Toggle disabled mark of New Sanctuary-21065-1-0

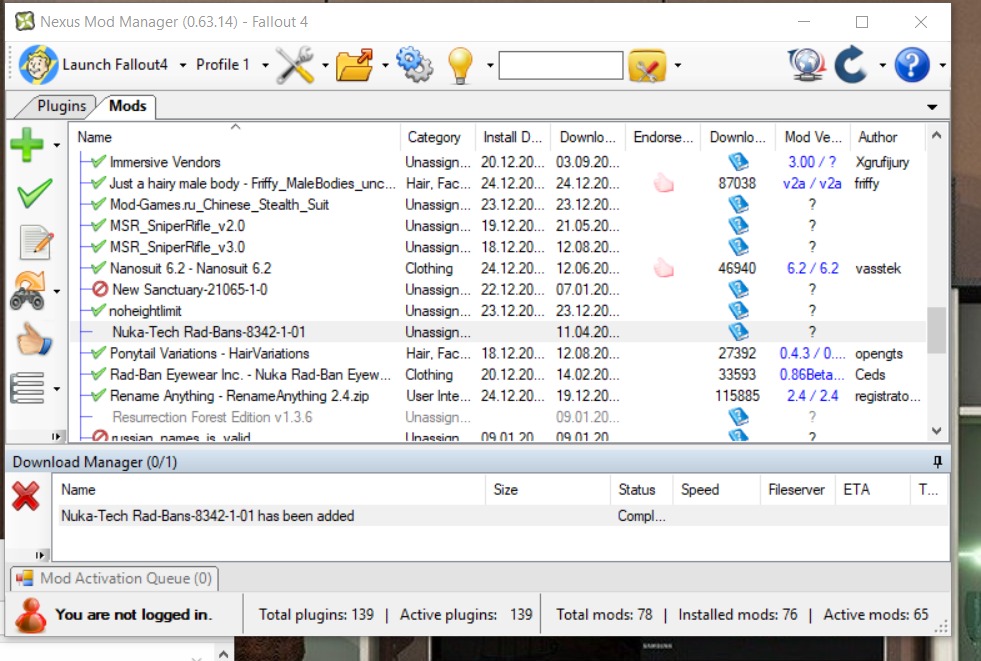coord(100,290)
